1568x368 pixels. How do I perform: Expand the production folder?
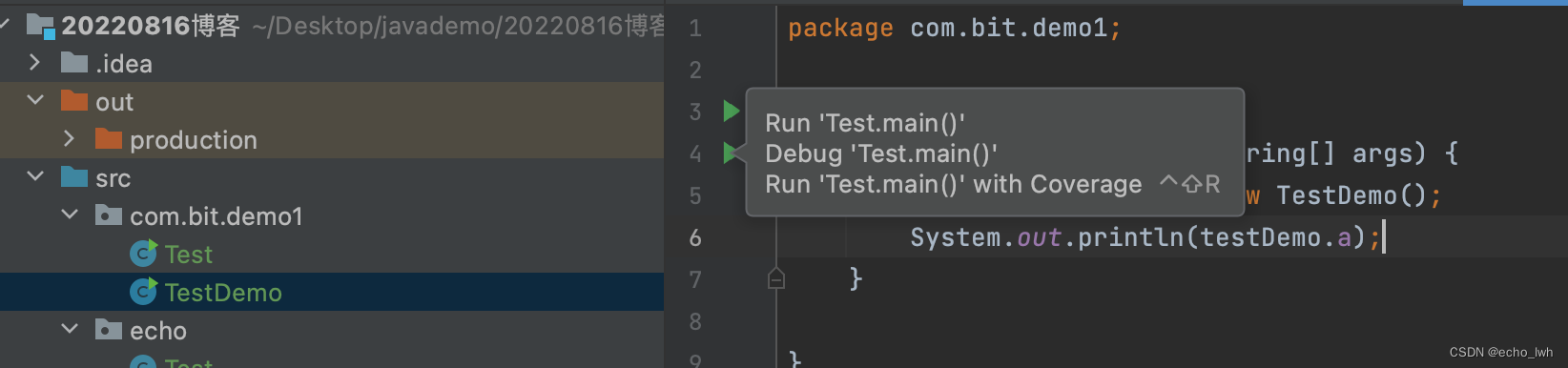[69, 139]
